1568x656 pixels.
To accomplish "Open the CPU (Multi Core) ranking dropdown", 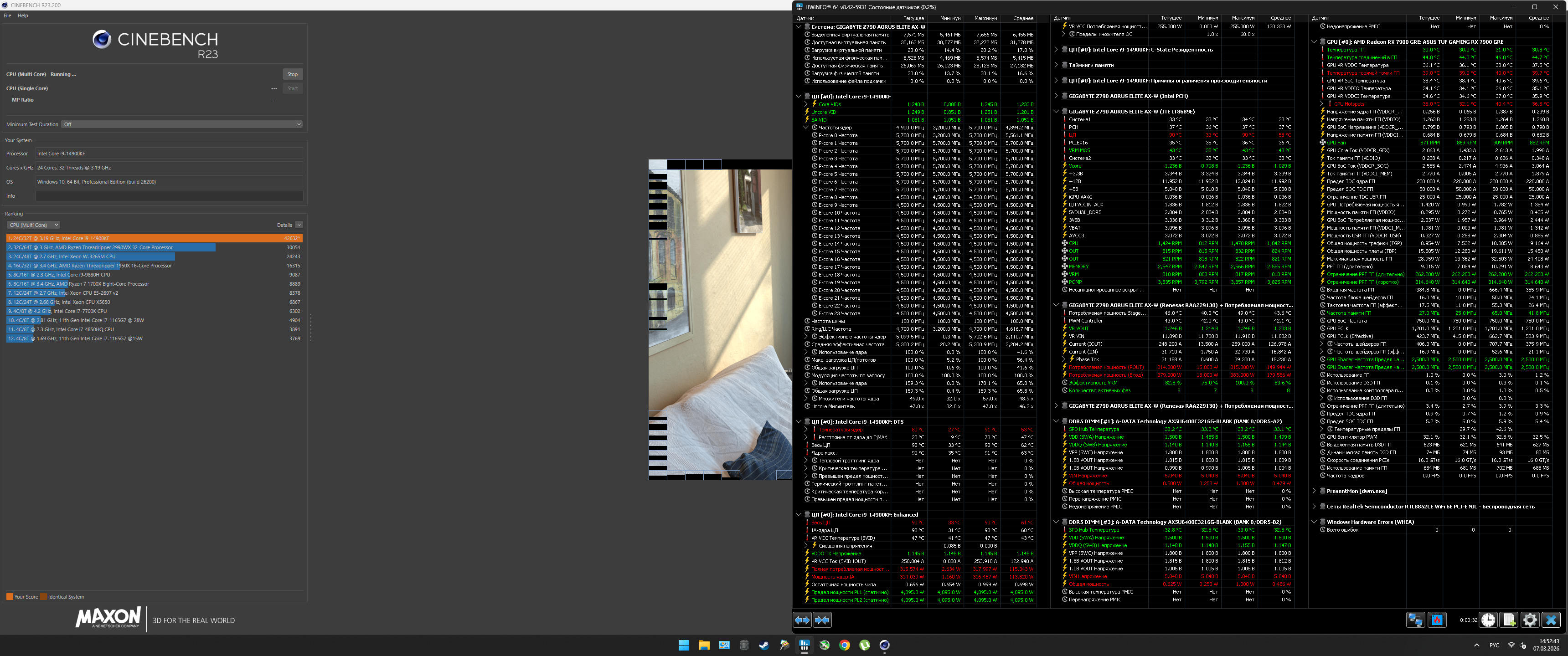I will [x=33, y=225].
